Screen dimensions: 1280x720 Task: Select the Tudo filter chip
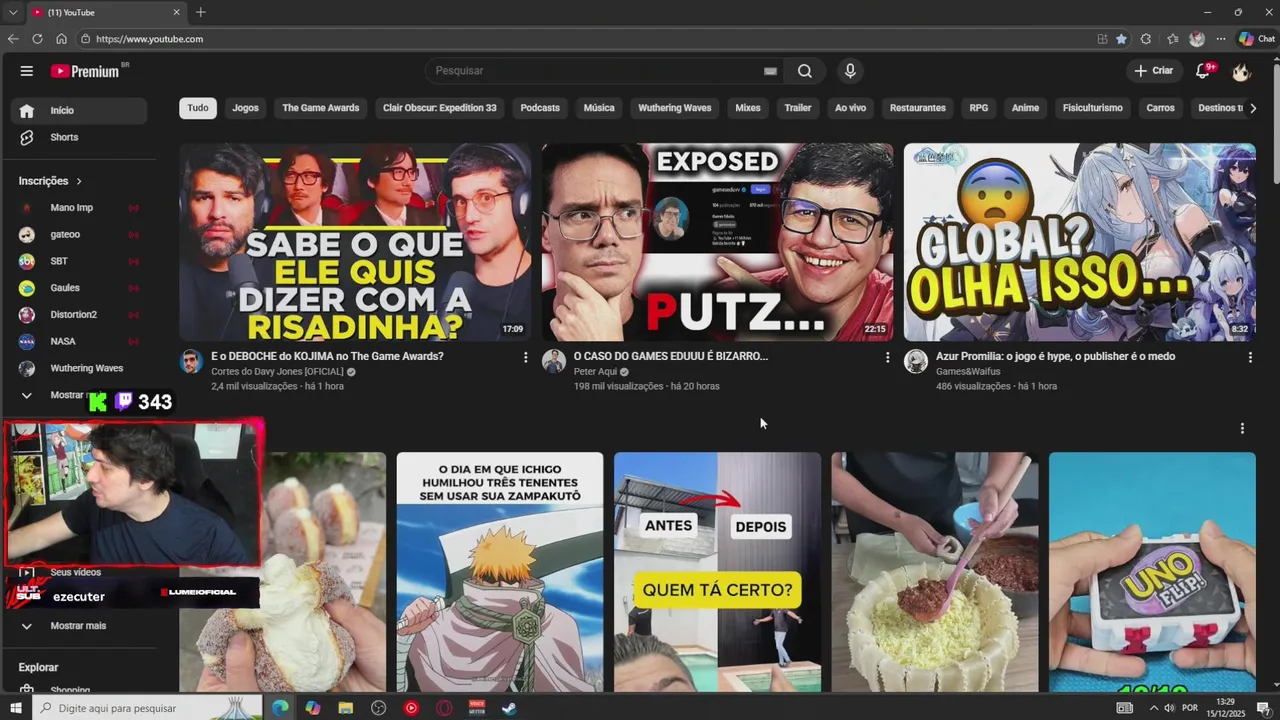[x=198, y=108]
